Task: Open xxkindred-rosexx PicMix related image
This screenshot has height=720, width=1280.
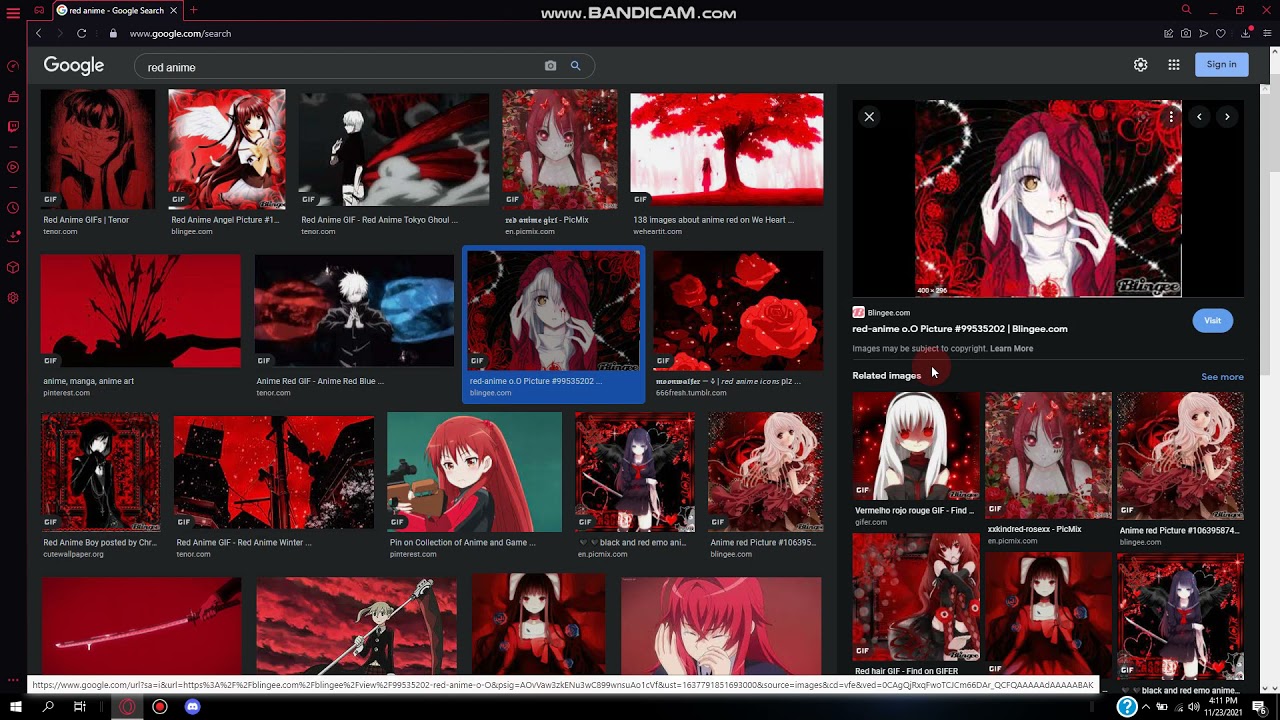Action: (1048, 455)
